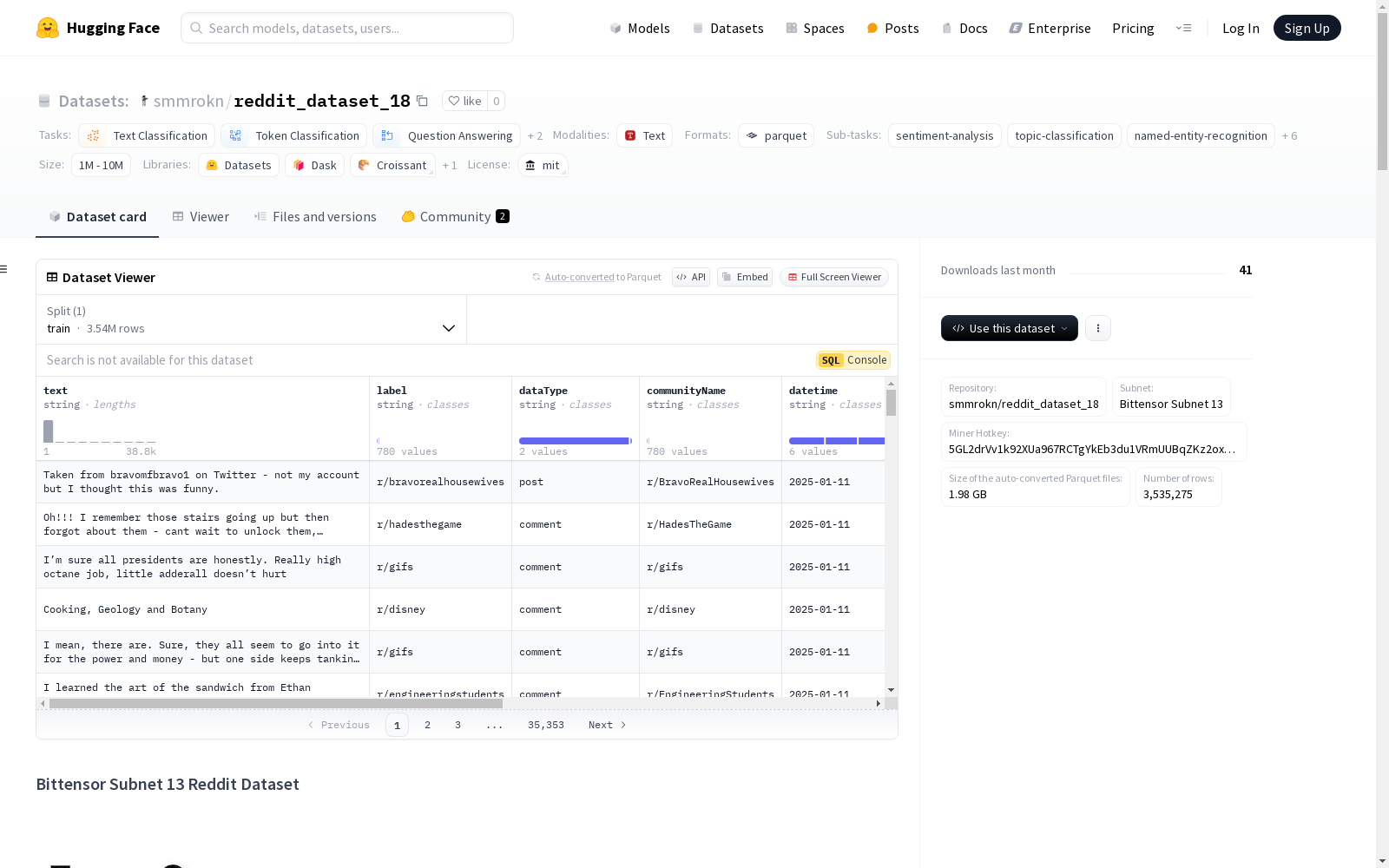Show the +6 additional sub-tasks
This screenshot has width=1389, height=868.
1289,135
